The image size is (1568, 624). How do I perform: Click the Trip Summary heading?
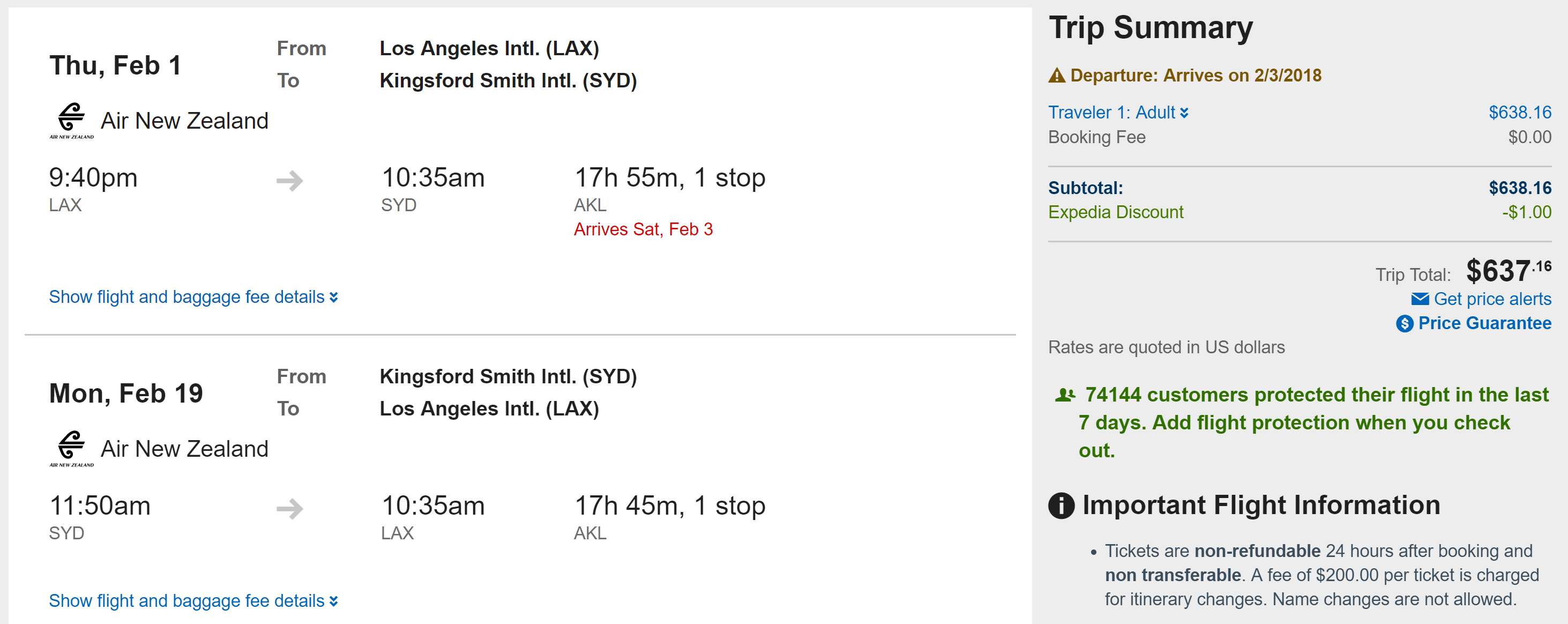tap(1151, 28)
